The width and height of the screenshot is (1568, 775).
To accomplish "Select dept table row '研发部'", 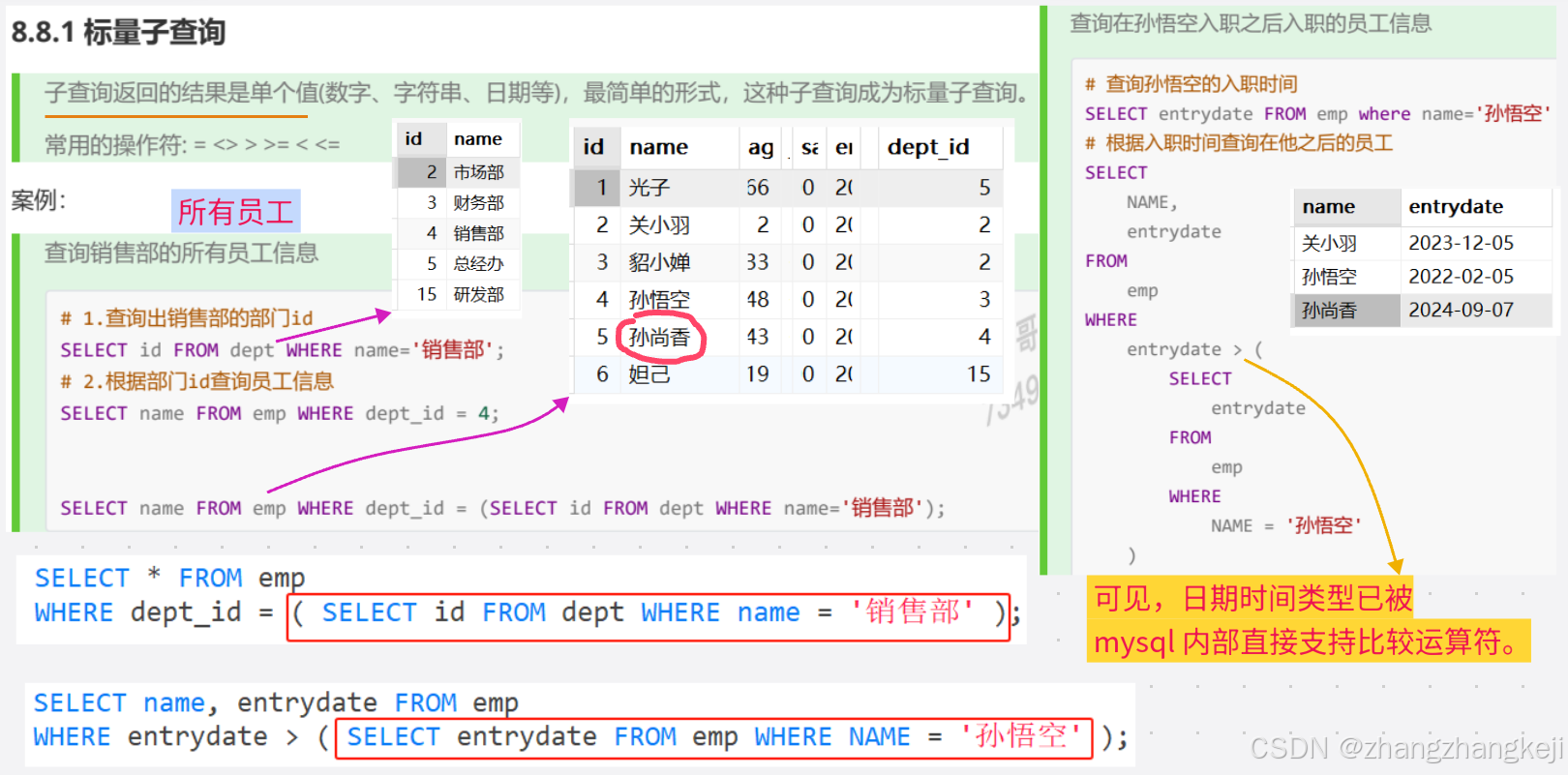I will tap(459, 294).
